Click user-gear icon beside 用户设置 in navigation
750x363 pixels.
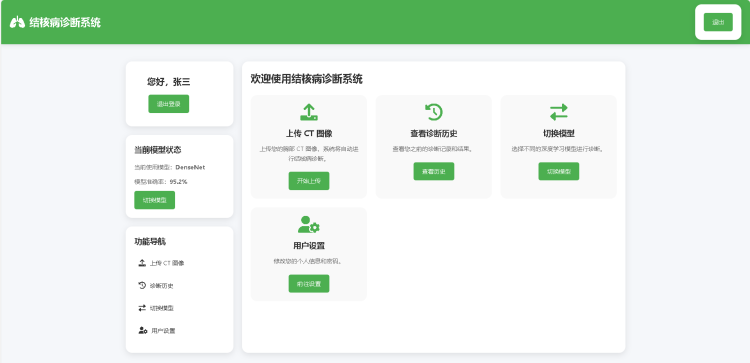coord(143,330)
